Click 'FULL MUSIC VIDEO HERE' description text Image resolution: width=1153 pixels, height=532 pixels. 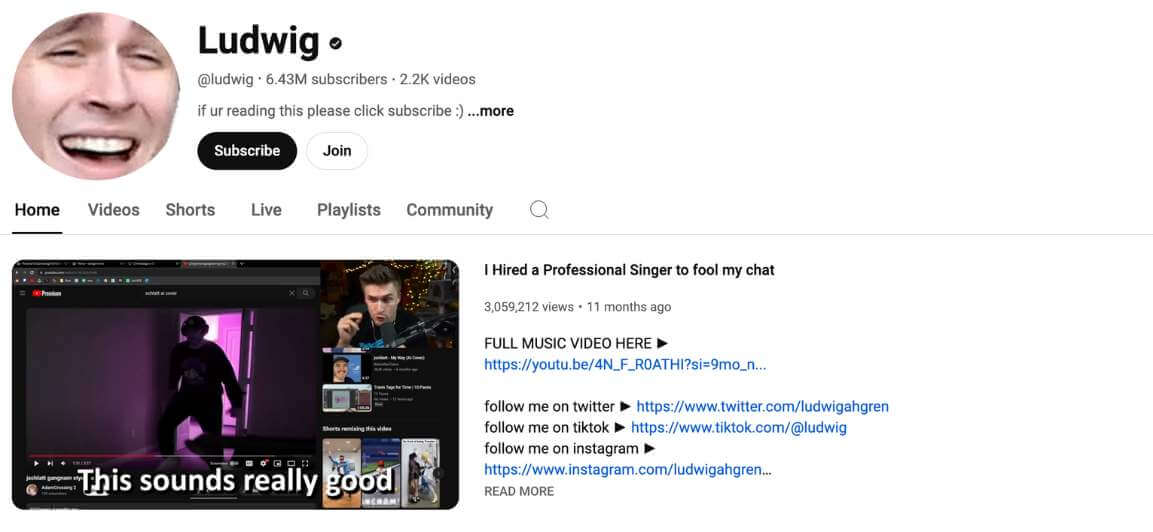point(576,344)
